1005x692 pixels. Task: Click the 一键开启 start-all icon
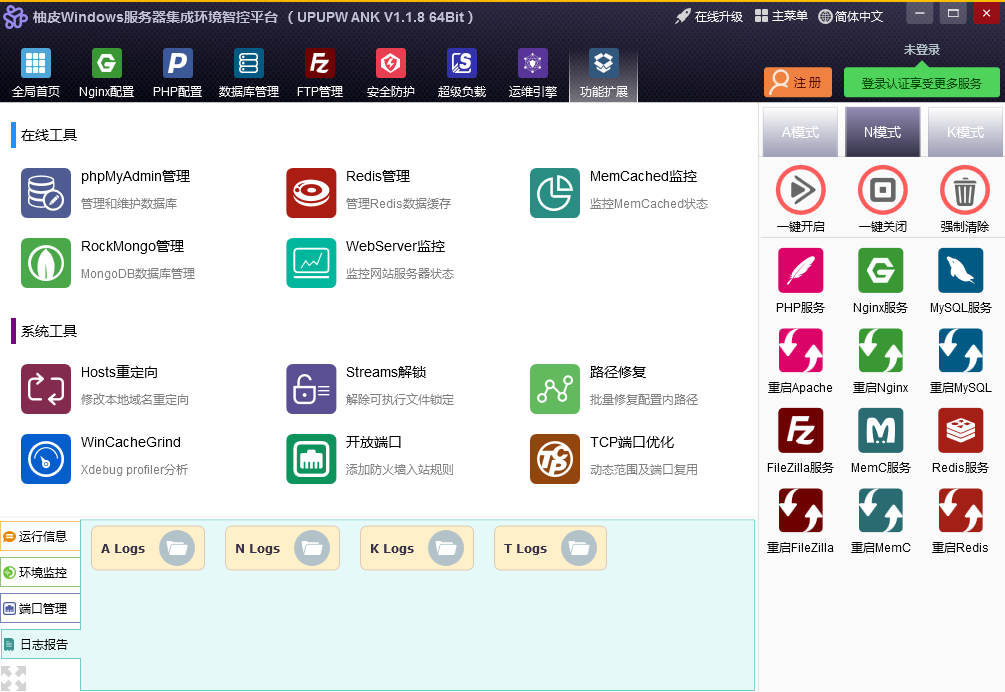coord(800,190)
